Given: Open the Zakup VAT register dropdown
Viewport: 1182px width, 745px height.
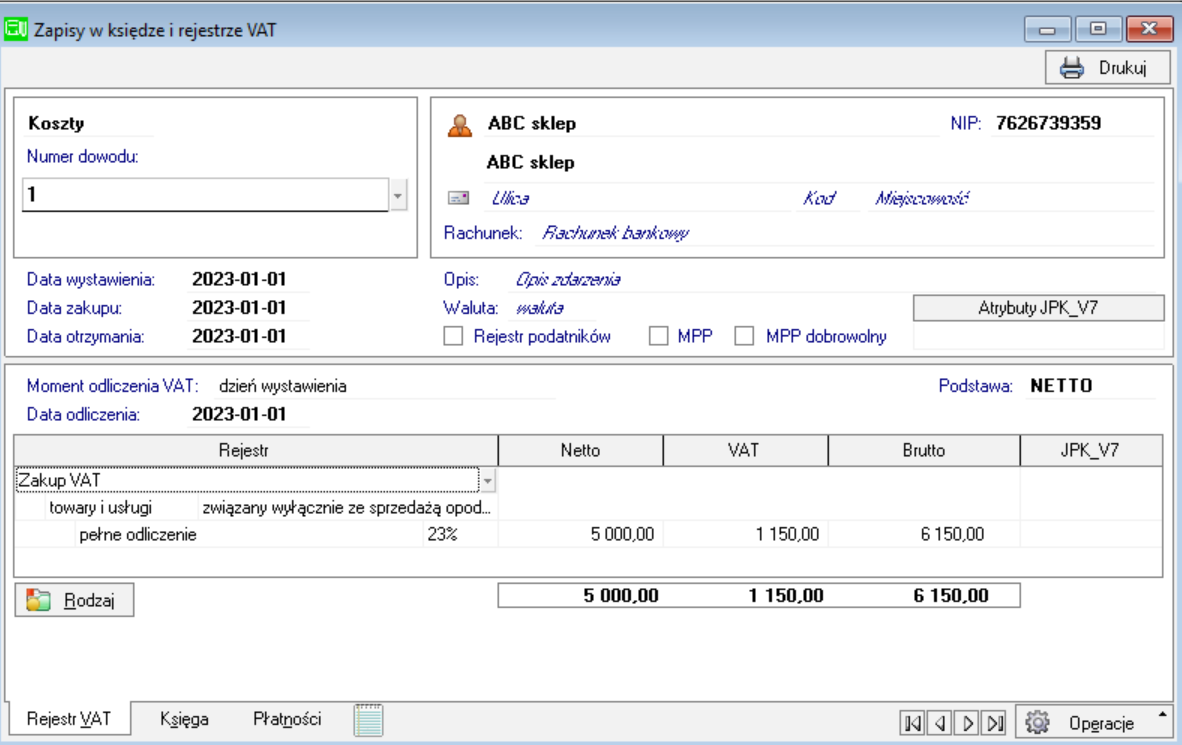Looking at the screenshot, I should (x=488, y=481).
